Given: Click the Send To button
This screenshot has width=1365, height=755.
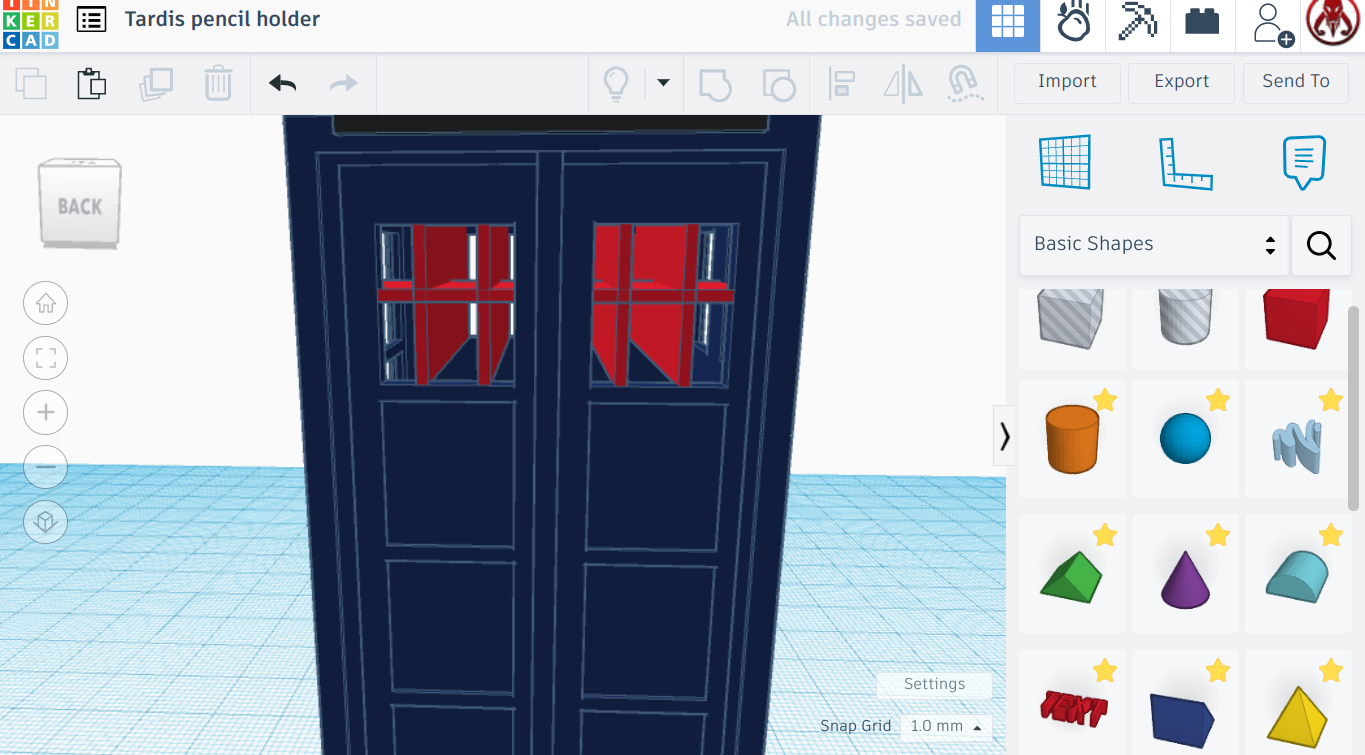Looking at the screenshot, I should pyautogui.click(x=1296, y=82).
